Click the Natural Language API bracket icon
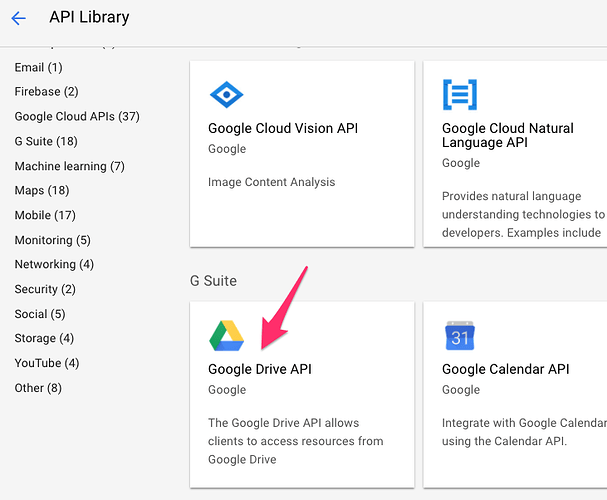This screenshot has width=607, height=500. point(460,95)
